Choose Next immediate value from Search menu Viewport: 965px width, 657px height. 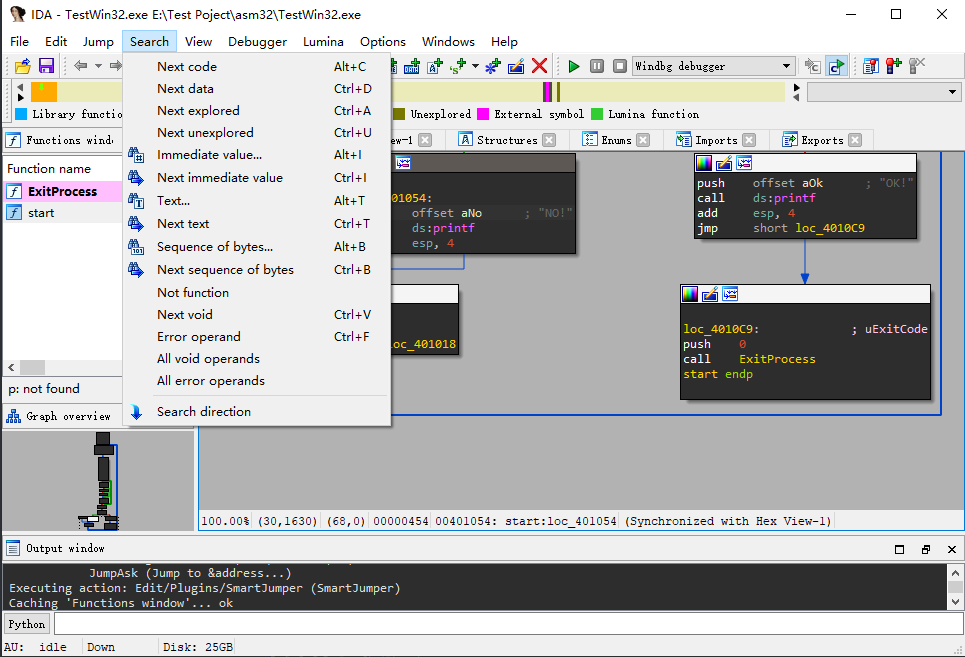point(257,178)
